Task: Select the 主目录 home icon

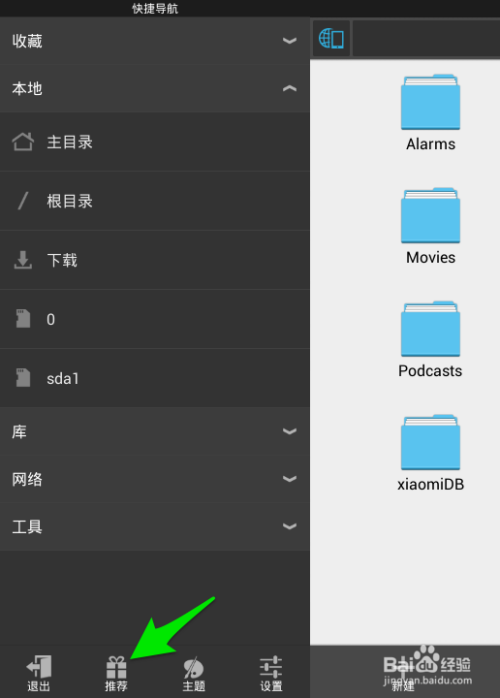Action: coord(23,142)
